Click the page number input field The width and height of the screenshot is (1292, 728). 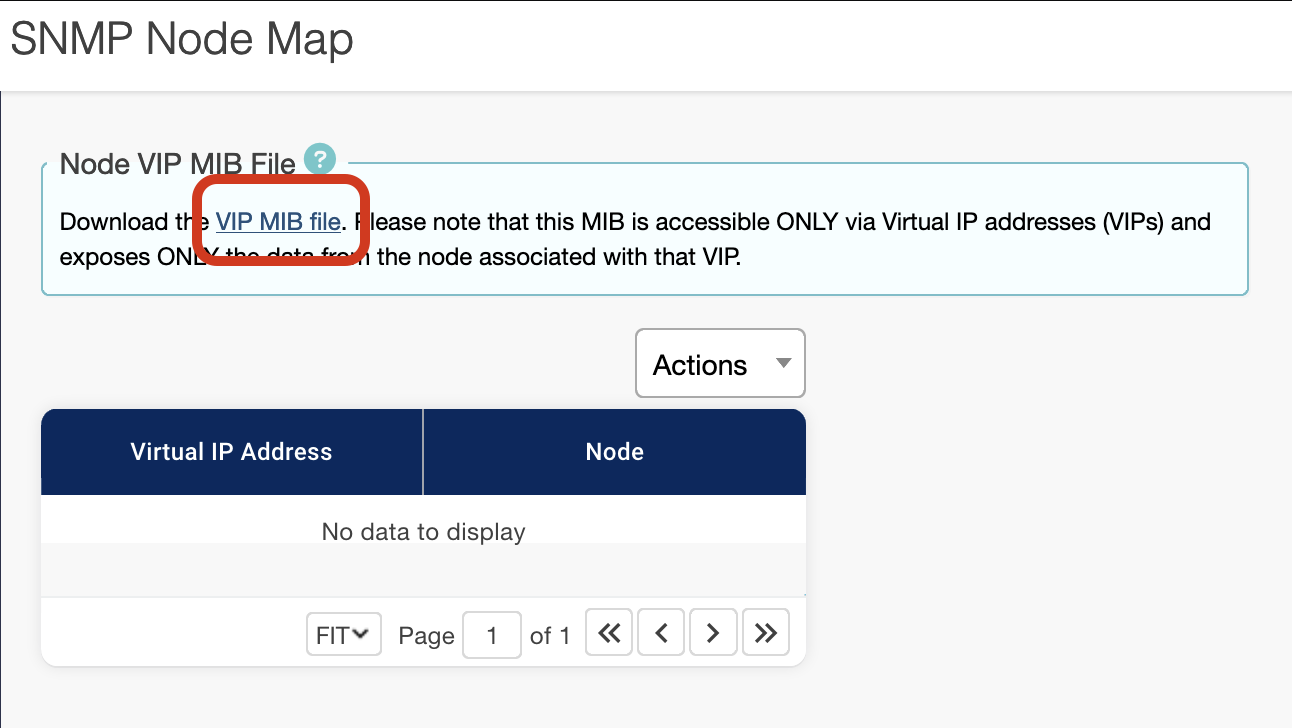click(491, 635)
